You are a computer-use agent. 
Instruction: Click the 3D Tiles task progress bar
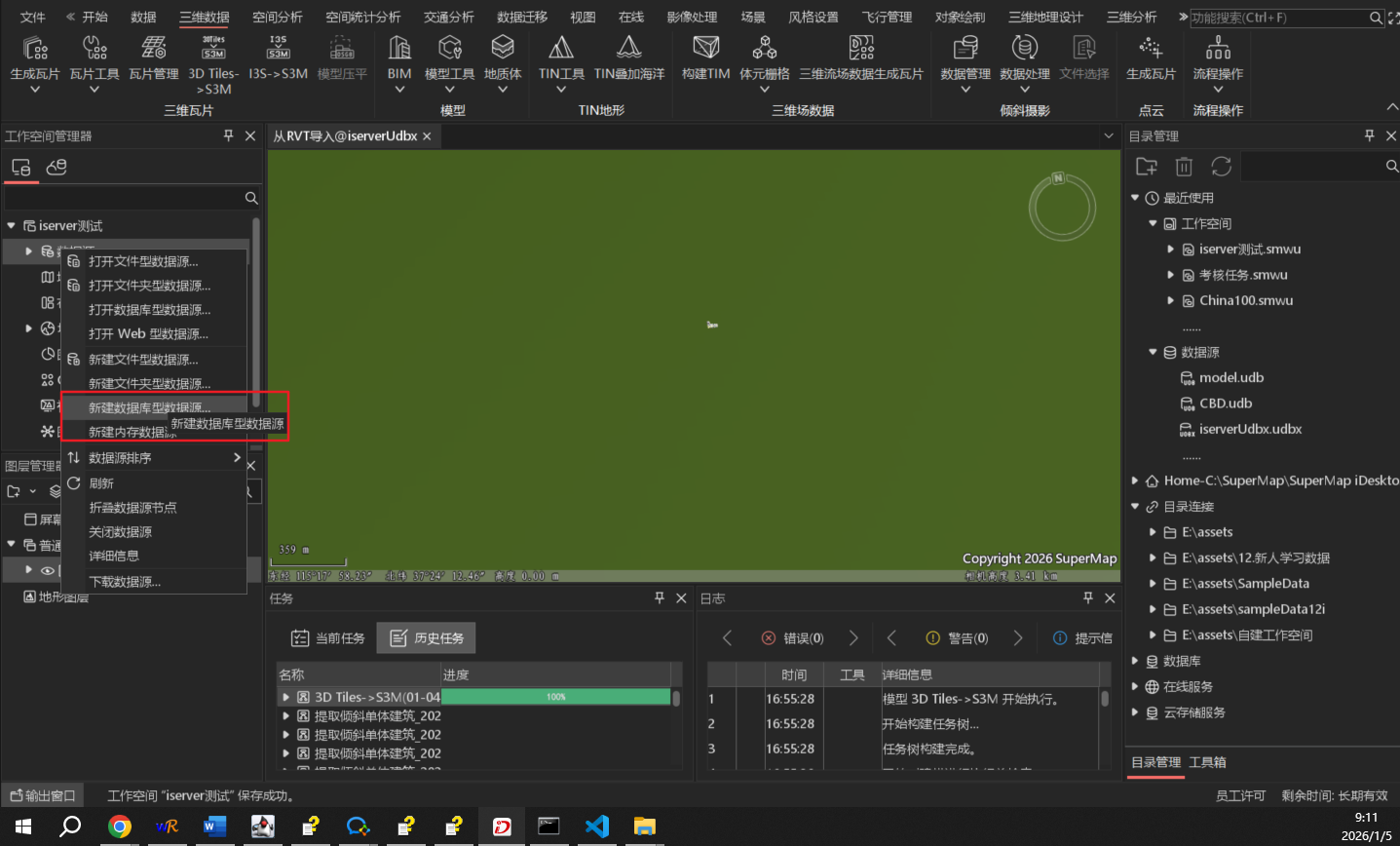pos(555,697)
